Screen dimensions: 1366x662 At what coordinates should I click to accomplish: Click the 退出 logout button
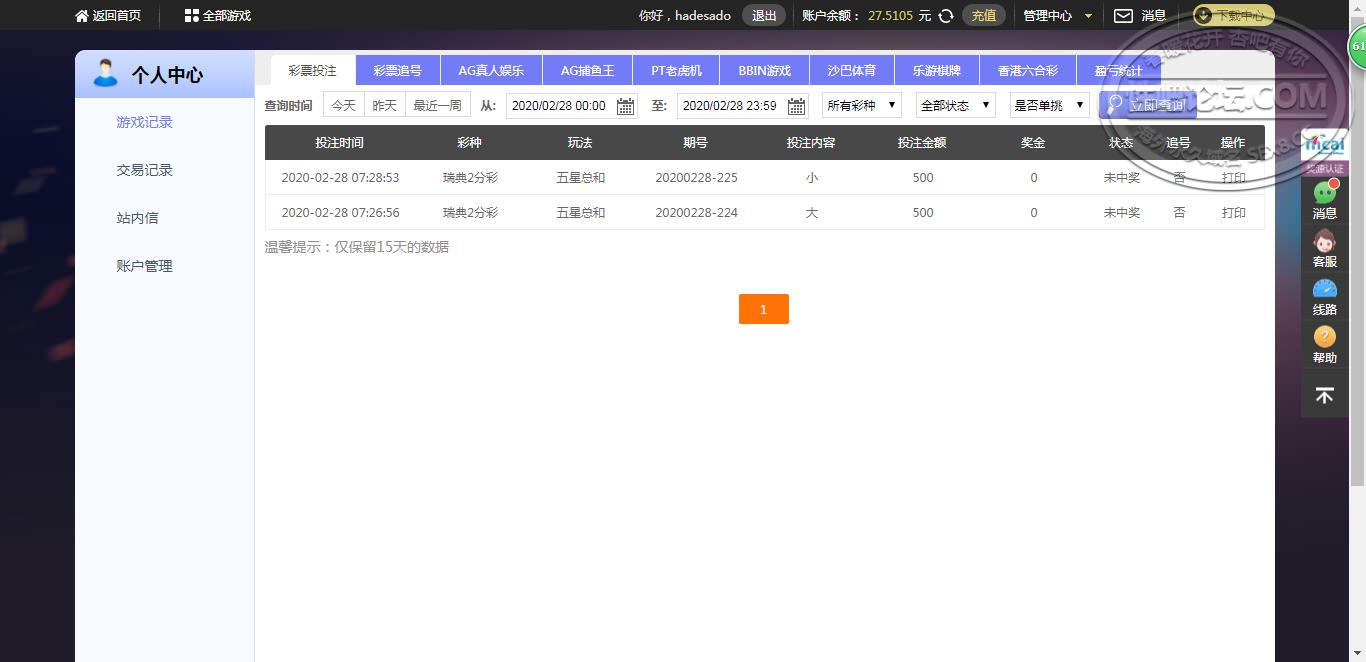click(x=764, y=16)
